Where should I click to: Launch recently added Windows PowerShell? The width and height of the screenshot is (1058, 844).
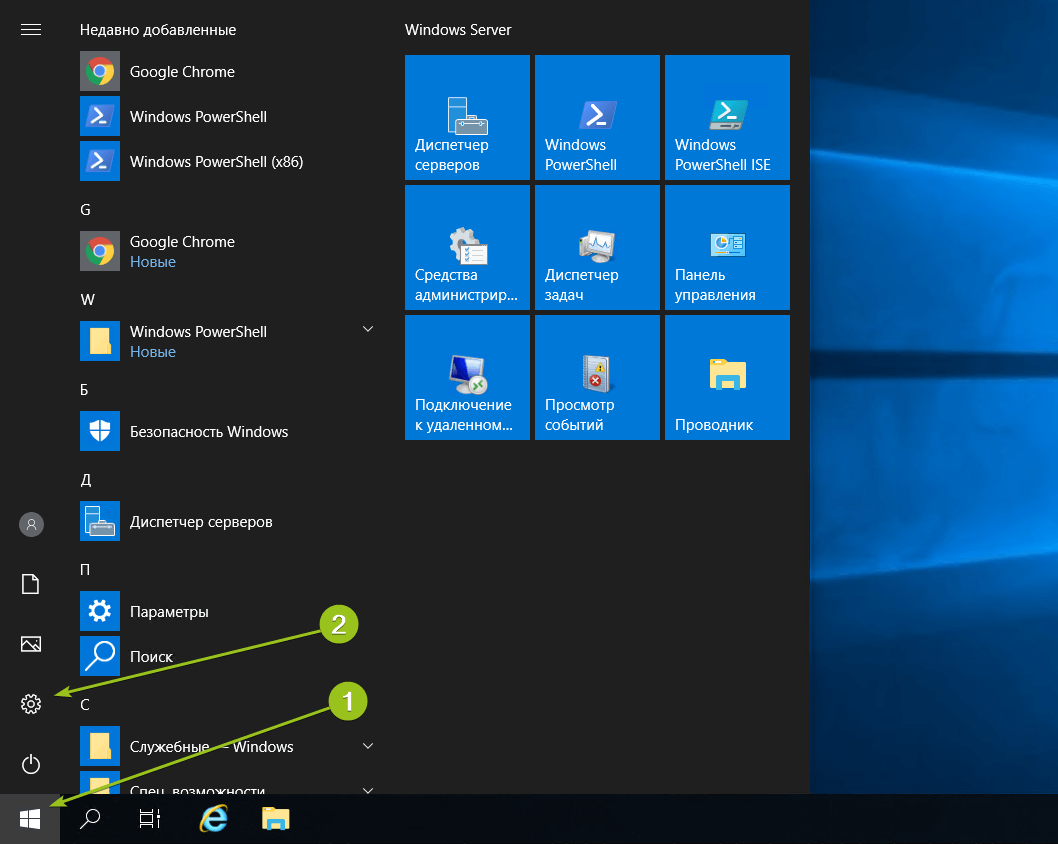(229, 116)
